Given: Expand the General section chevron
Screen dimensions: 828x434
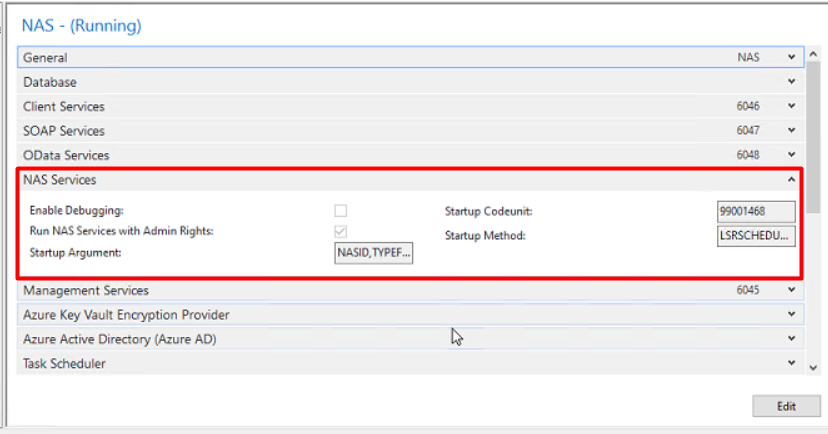Looking at the screenshot, I should pyautogui.click(x=791, y=57).
